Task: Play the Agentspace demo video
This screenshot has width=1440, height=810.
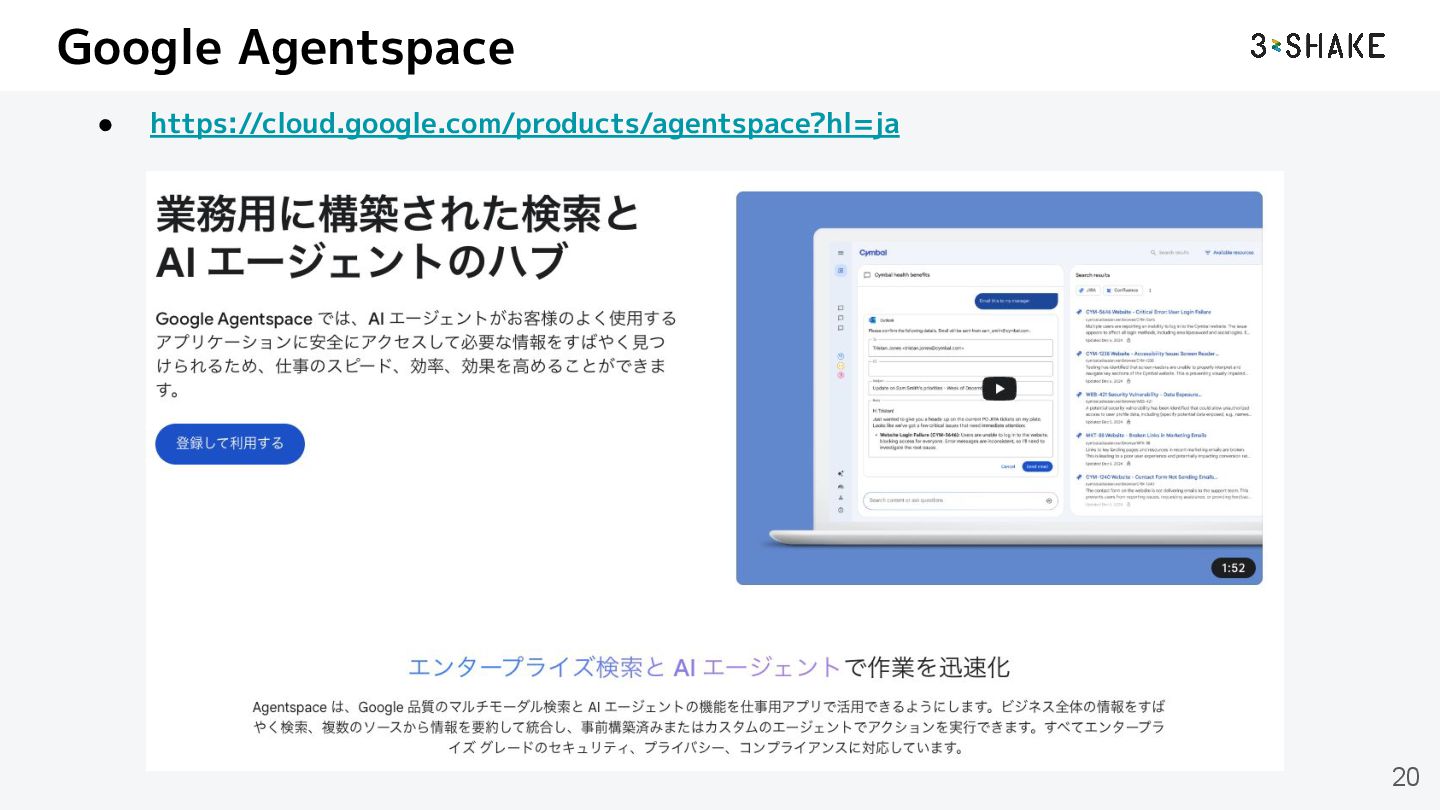Action: pos(999,389)
